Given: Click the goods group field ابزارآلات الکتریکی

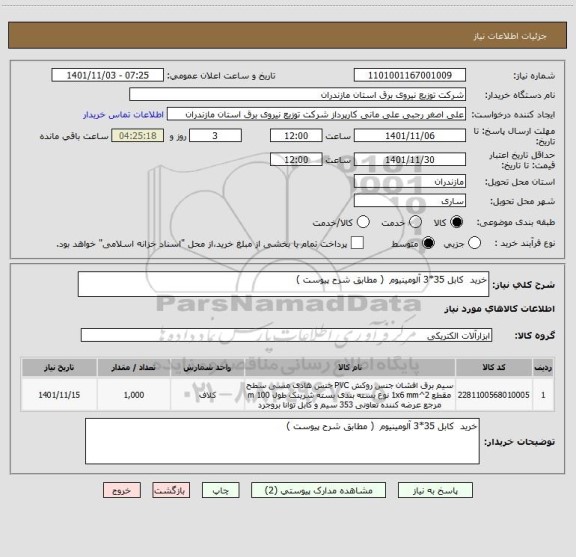Looking at the screenshot, I should 286,335.
